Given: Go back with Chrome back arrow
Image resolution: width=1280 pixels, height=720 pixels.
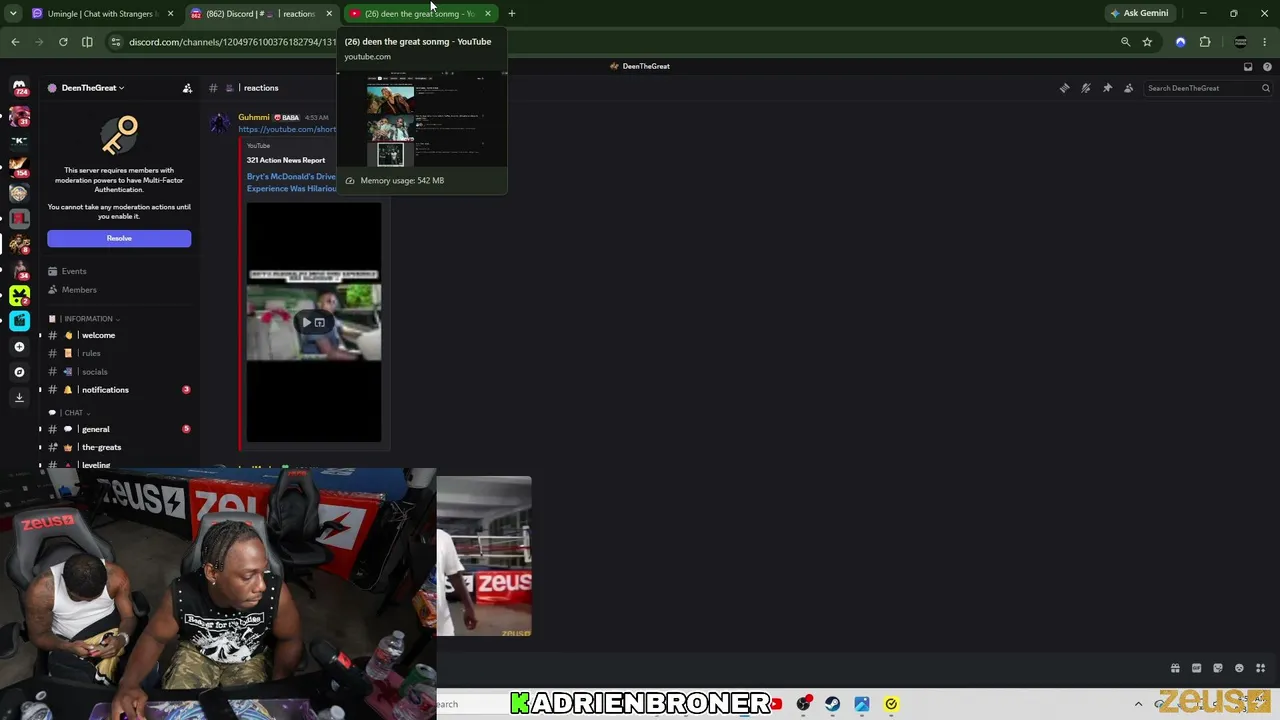Looking at the screenshot, I should (x=15, y=42).
